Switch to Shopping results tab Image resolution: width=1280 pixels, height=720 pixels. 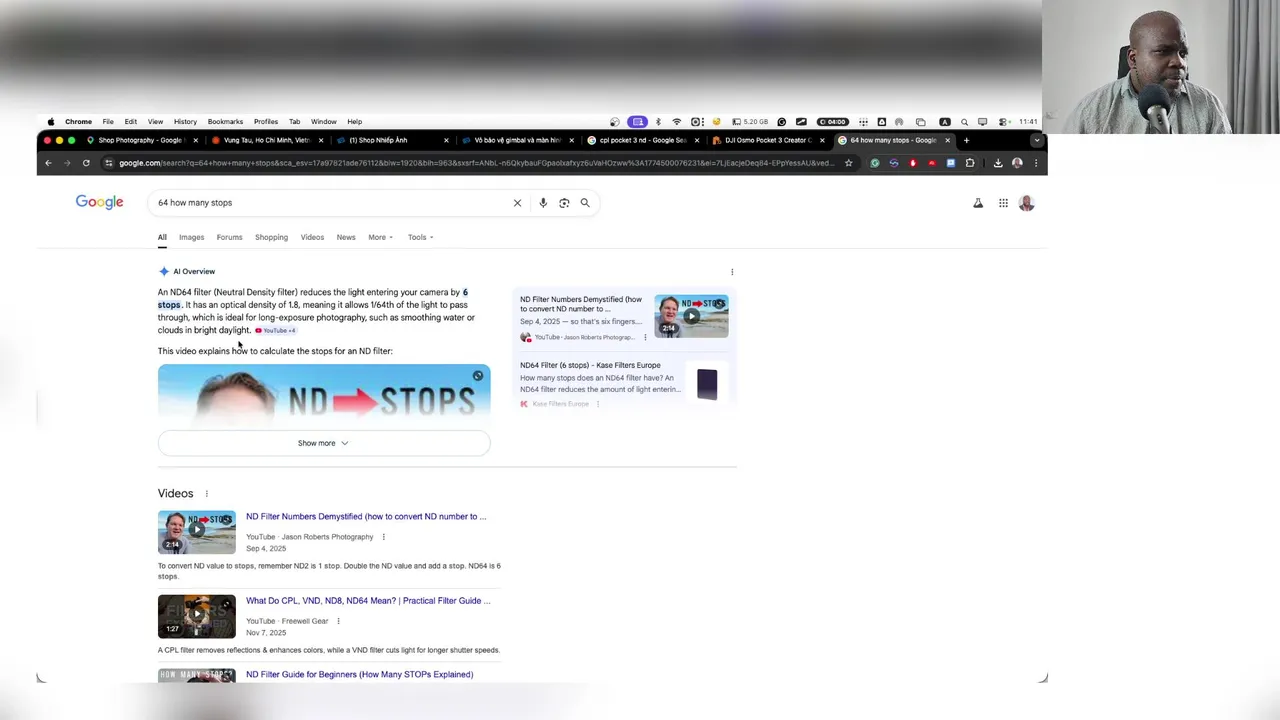[271, 238]
